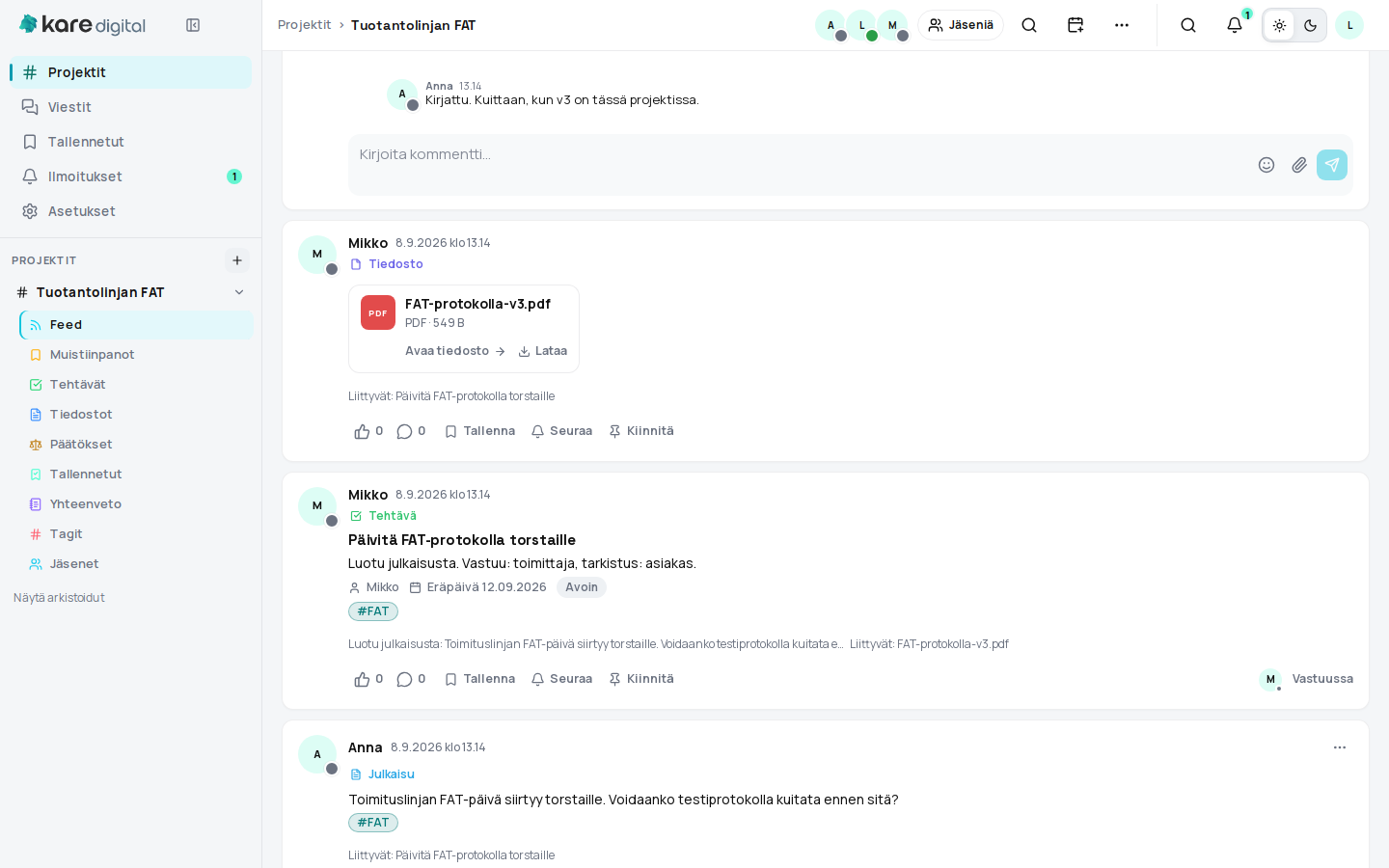Switch to light theme

(1279, 25)
